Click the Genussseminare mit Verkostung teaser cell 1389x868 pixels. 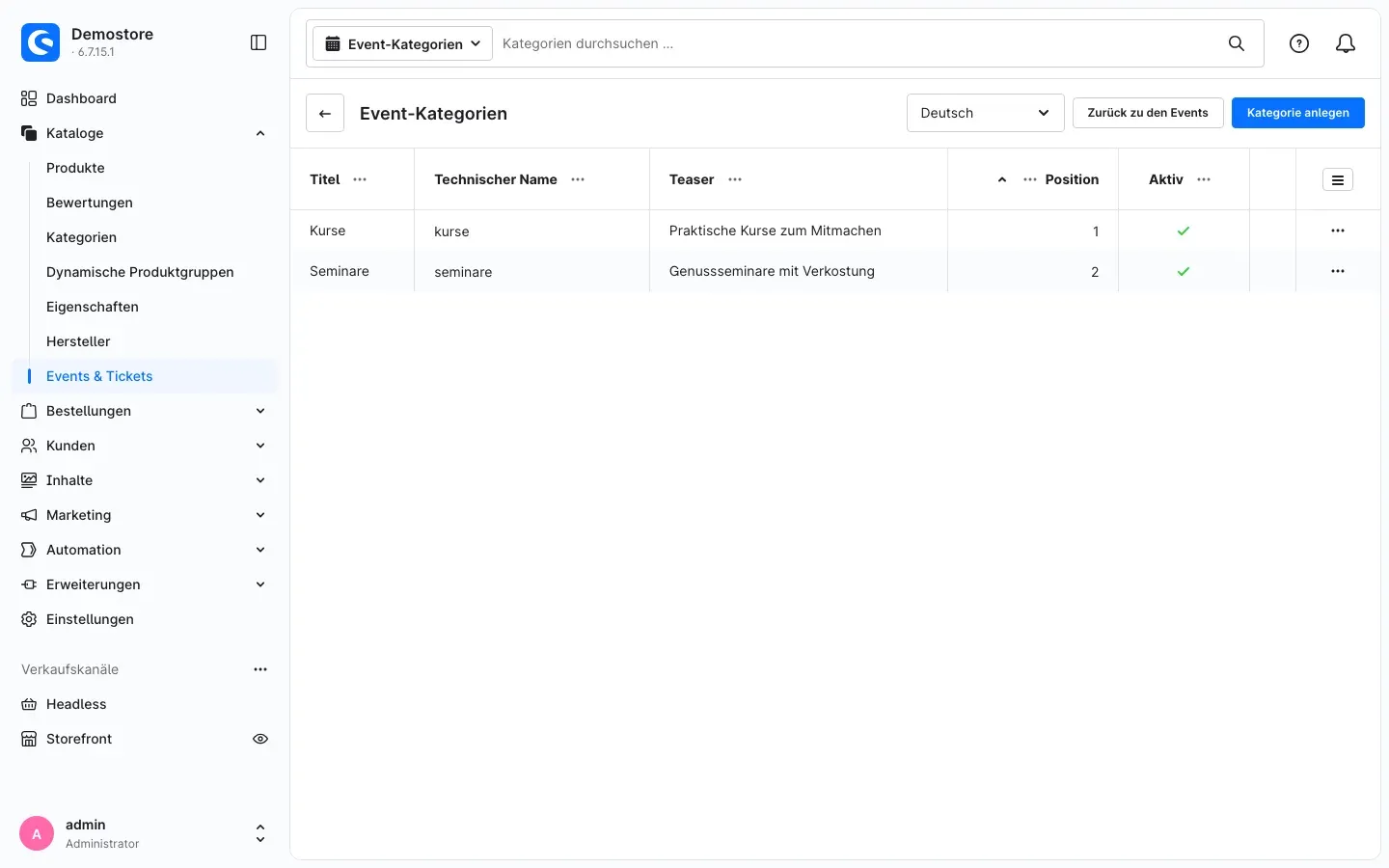pyautogui.click(x=799, y=271)
